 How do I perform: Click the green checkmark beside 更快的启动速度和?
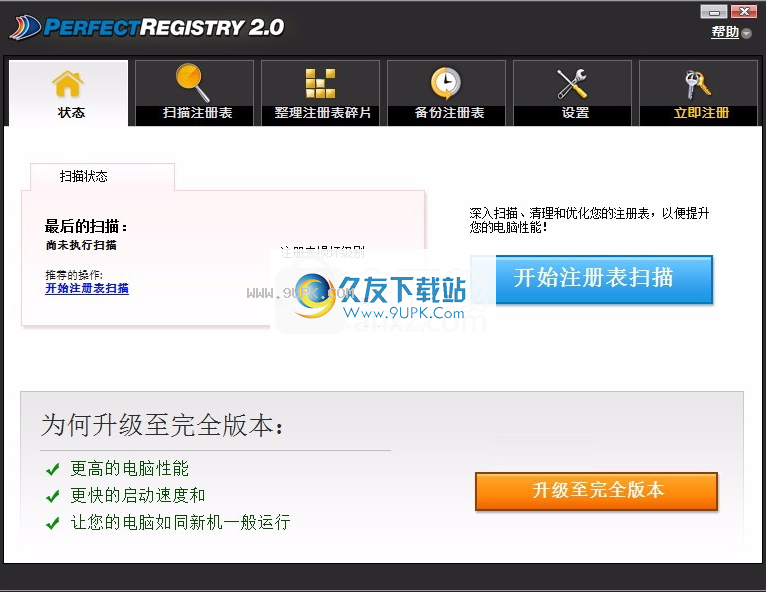click(53, 496)
